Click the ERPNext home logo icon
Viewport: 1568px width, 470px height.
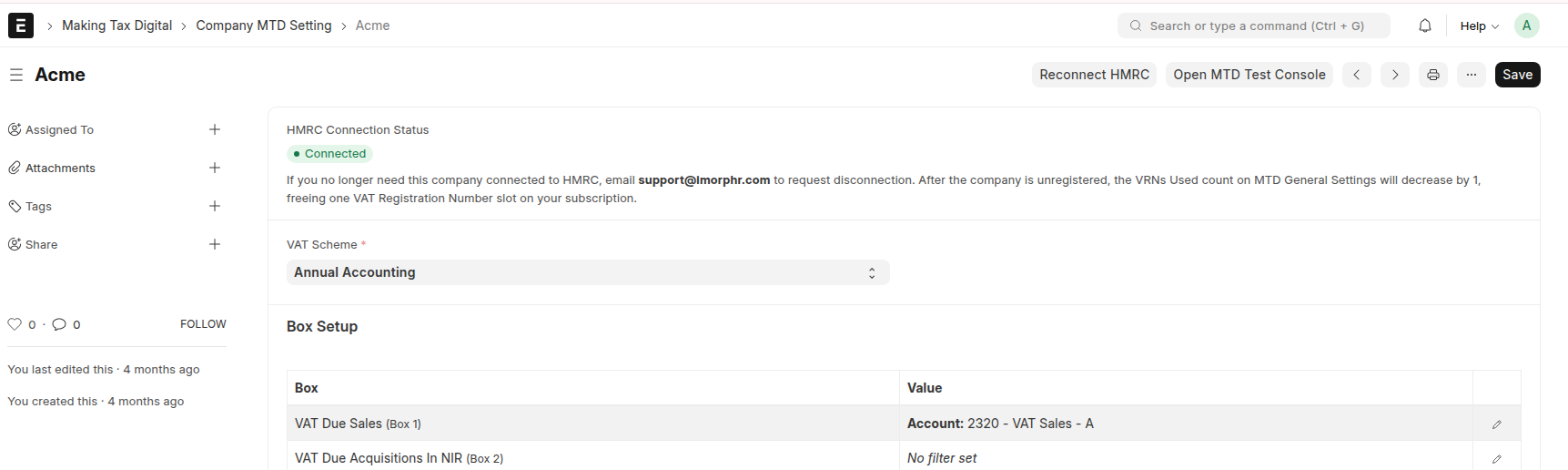pos(21,26)
